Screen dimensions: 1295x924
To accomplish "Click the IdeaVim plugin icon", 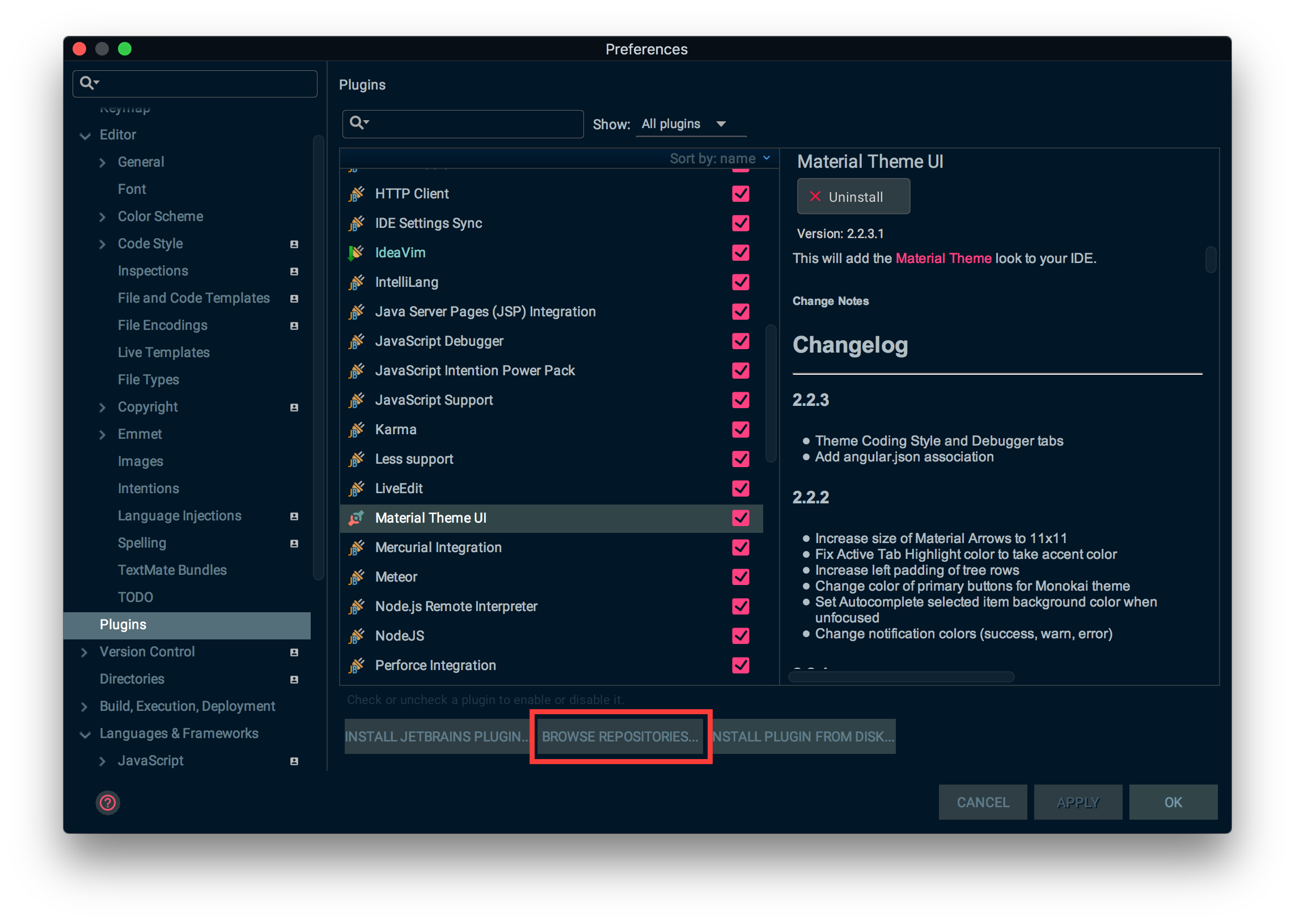I will click(x=356, y=253).
